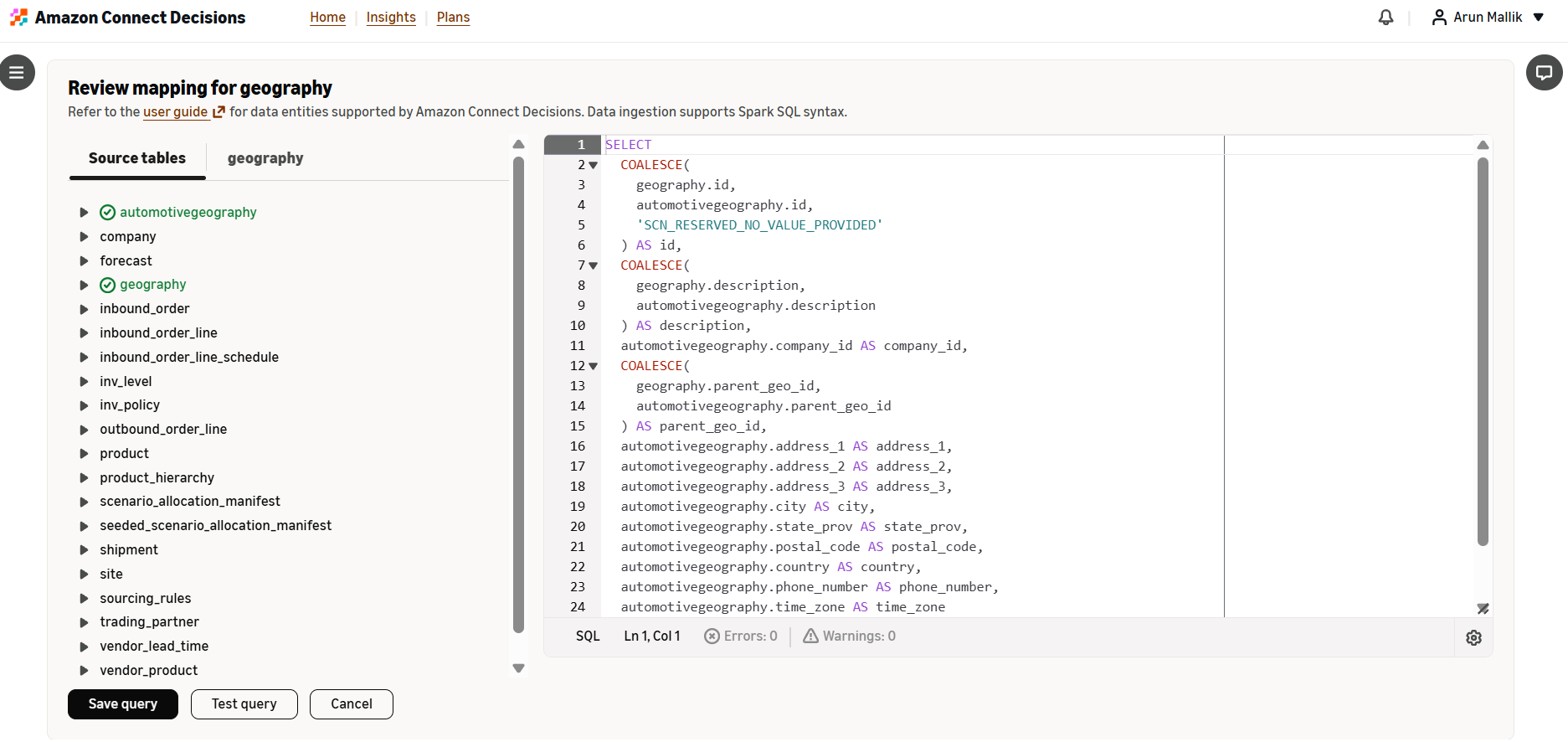Click the table list scroll-down arrow
The width and height of the screenshot is (1568, 742).
tap(518, 668)
